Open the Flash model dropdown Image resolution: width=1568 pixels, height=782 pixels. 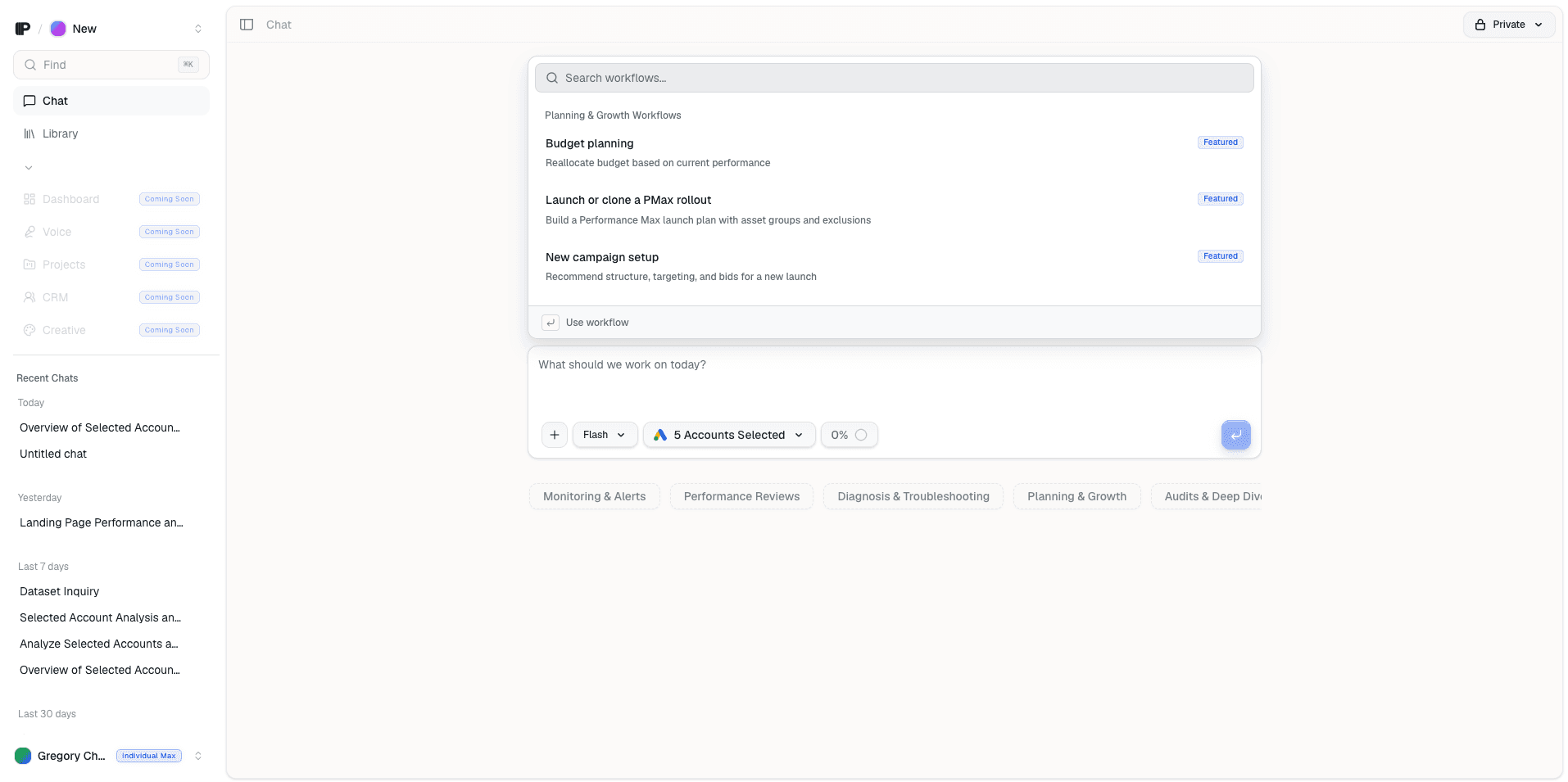click(605, 435)
